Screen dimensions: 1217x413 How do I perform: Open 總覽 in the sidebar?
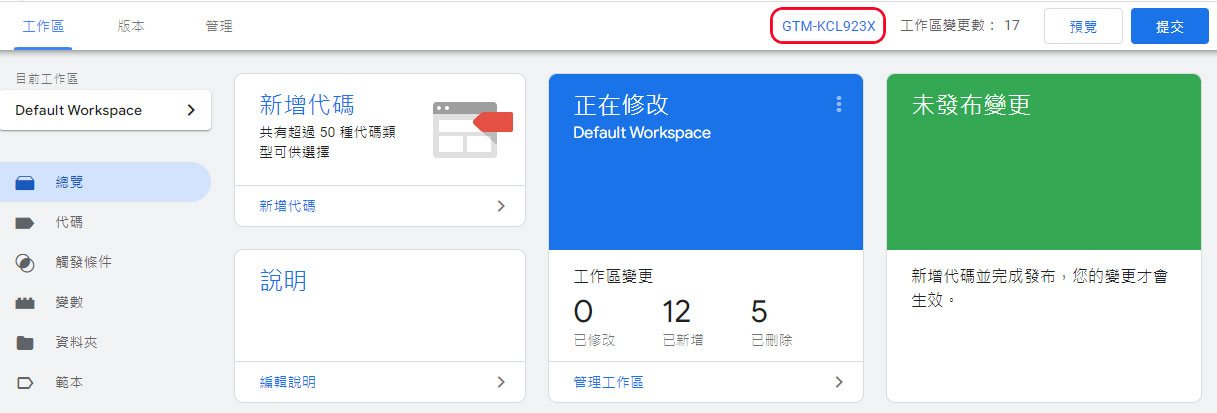click(x=105, y=182)
